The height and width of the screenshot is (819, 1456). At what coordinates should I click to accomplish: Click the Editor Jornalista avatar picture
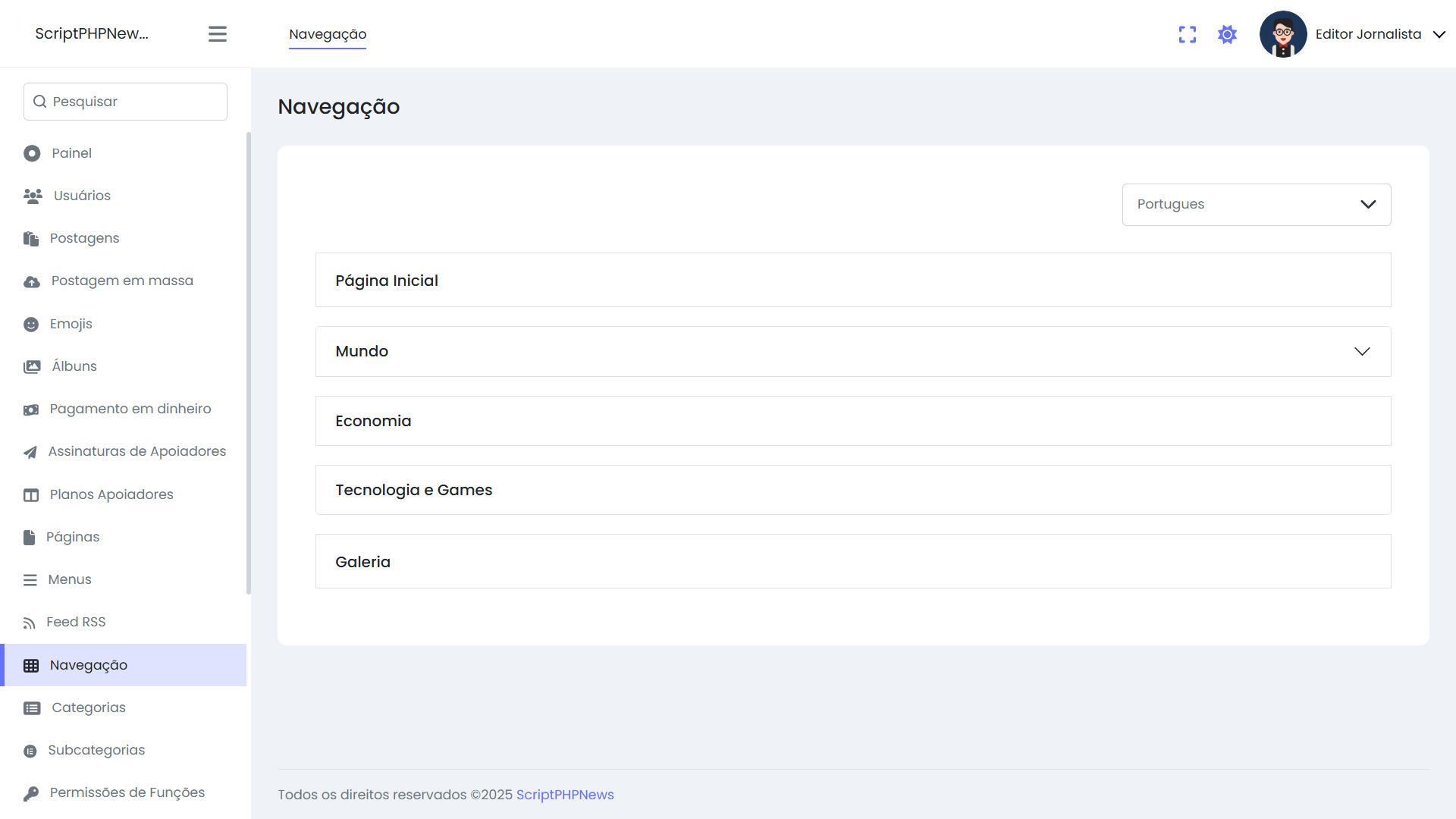pyautogui.click(x=1282, y=34)
